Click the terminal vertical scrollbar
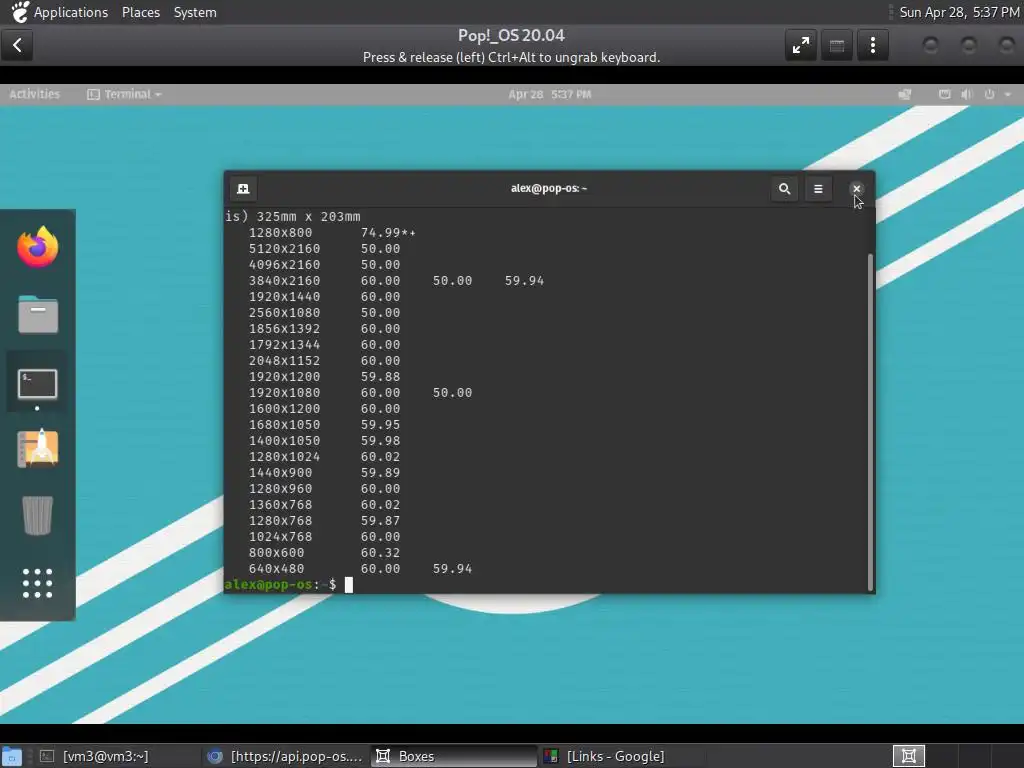1024x768 pixels. 870,421
